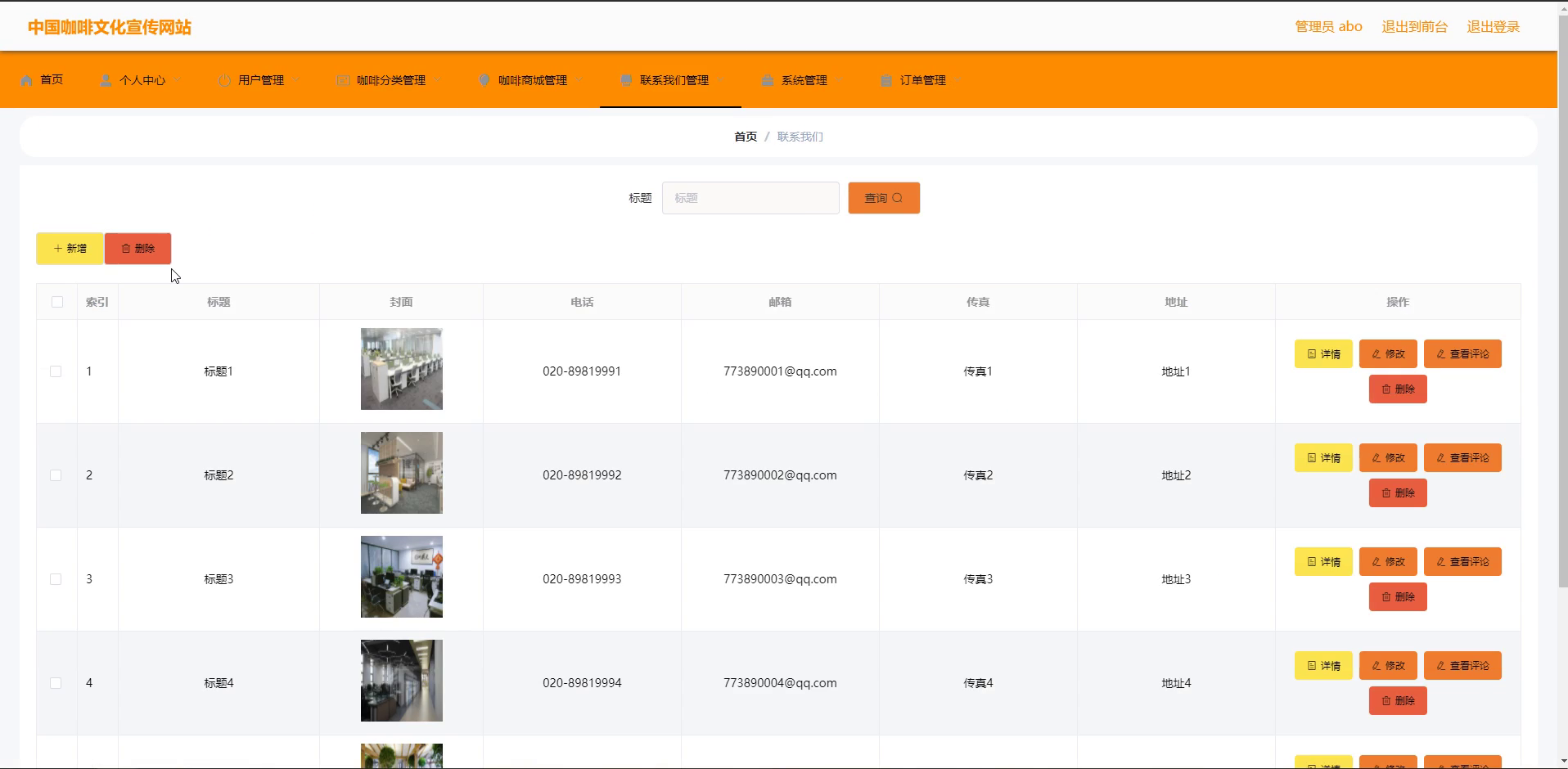The image size is (1568, 769).
Task: Click 首页 in the breadcrumb
Action: click(746, 137)
